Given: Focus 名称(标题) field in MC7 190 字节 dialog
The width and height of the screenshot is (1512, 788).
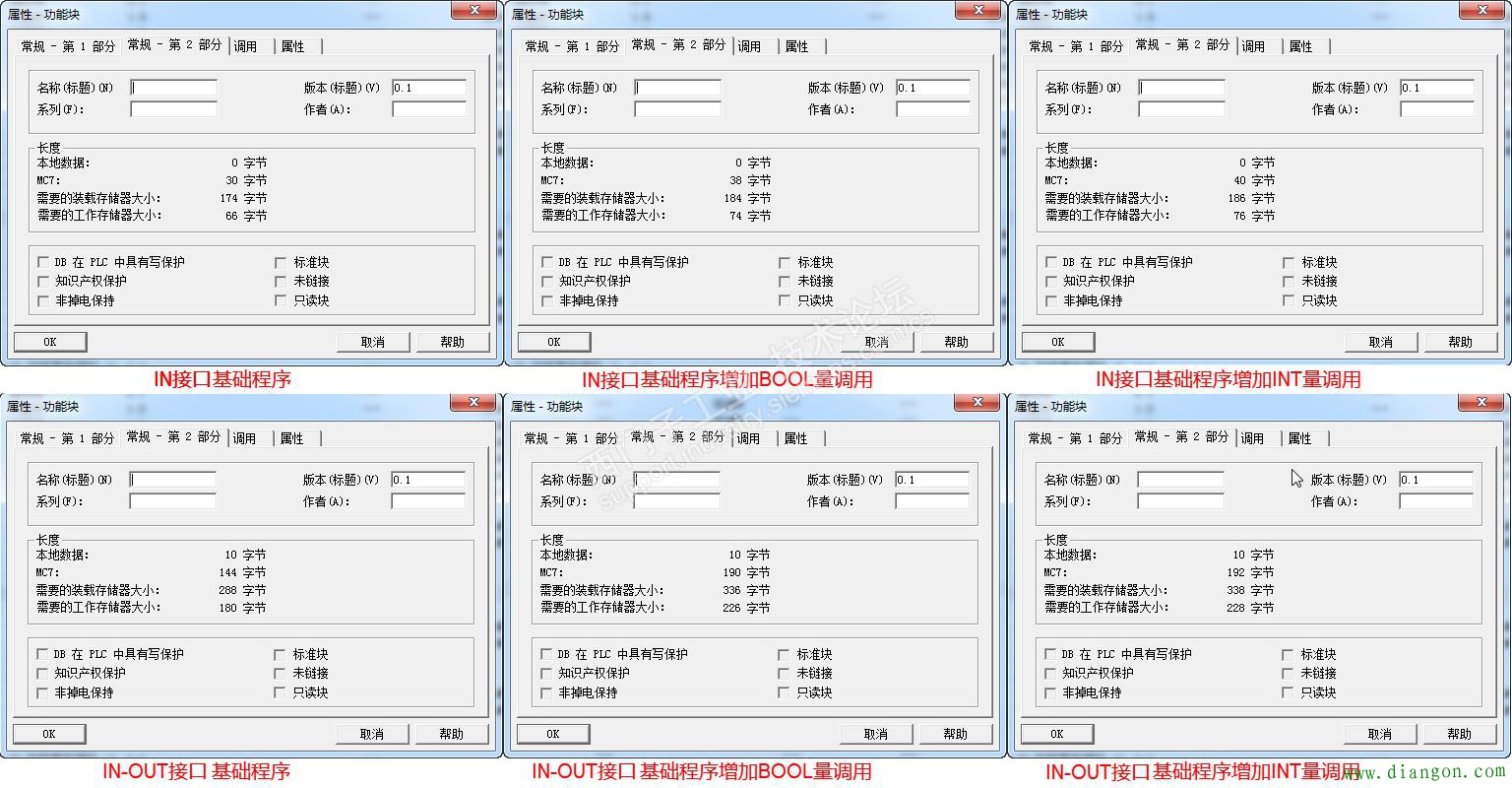Looking at the screenshot, I should 677,480.
